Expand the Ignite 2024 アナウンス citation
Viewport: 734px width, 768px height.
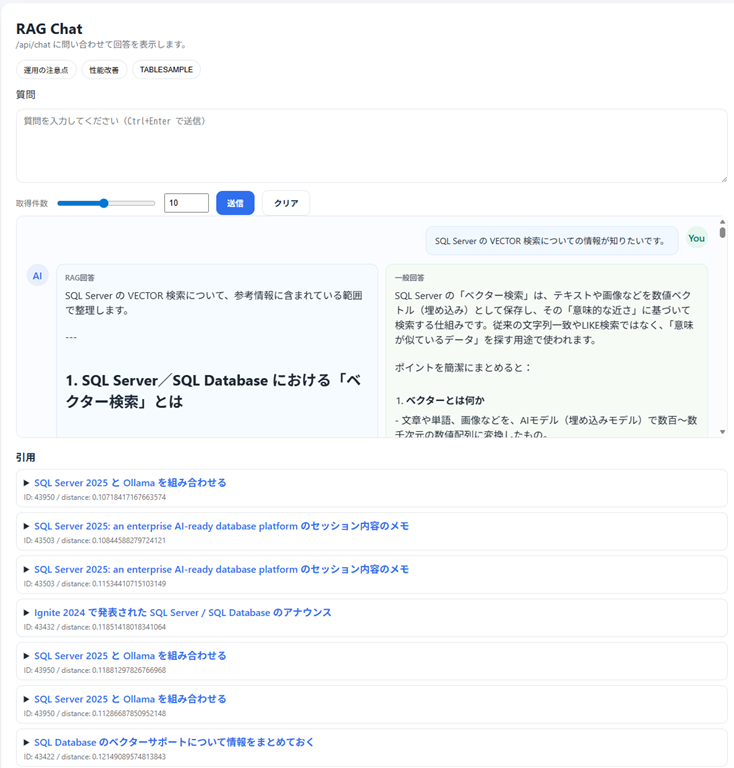(182, 612)
